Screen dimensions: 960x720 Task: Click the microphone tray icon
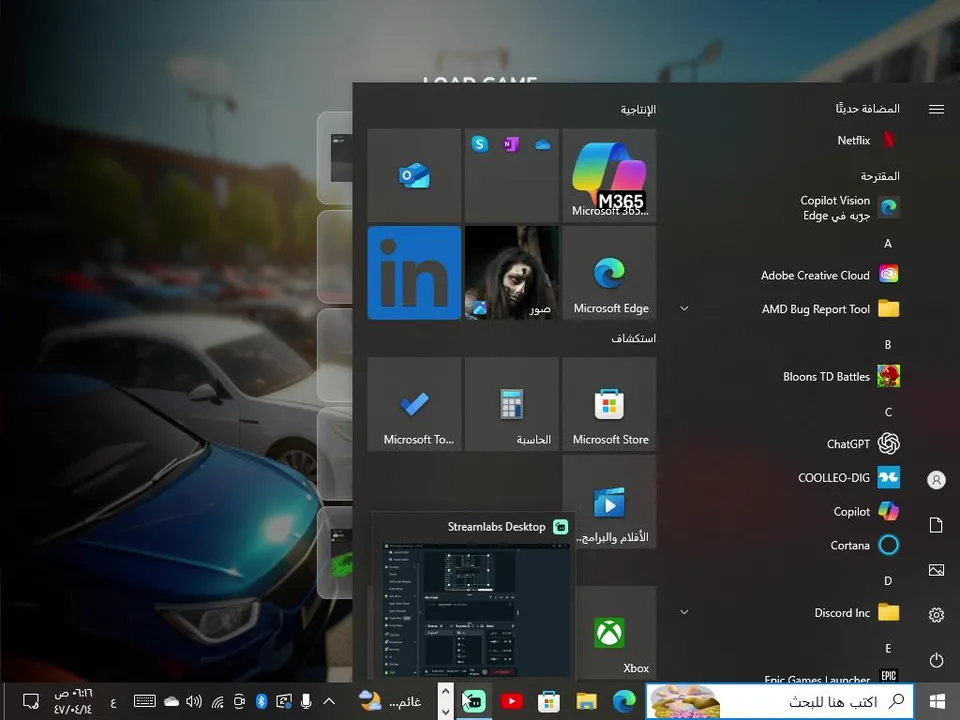pos(306,701)
